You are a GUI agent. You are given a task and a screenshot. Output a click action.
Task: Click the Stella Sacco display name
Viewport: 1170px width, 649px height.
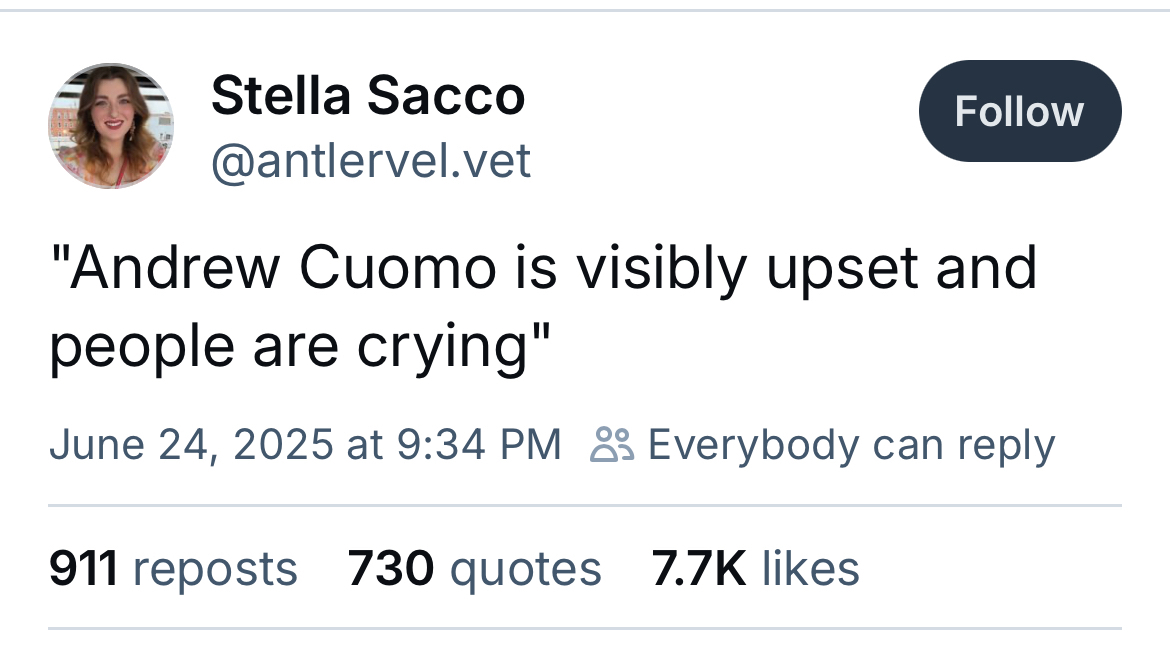pos(368,98)
